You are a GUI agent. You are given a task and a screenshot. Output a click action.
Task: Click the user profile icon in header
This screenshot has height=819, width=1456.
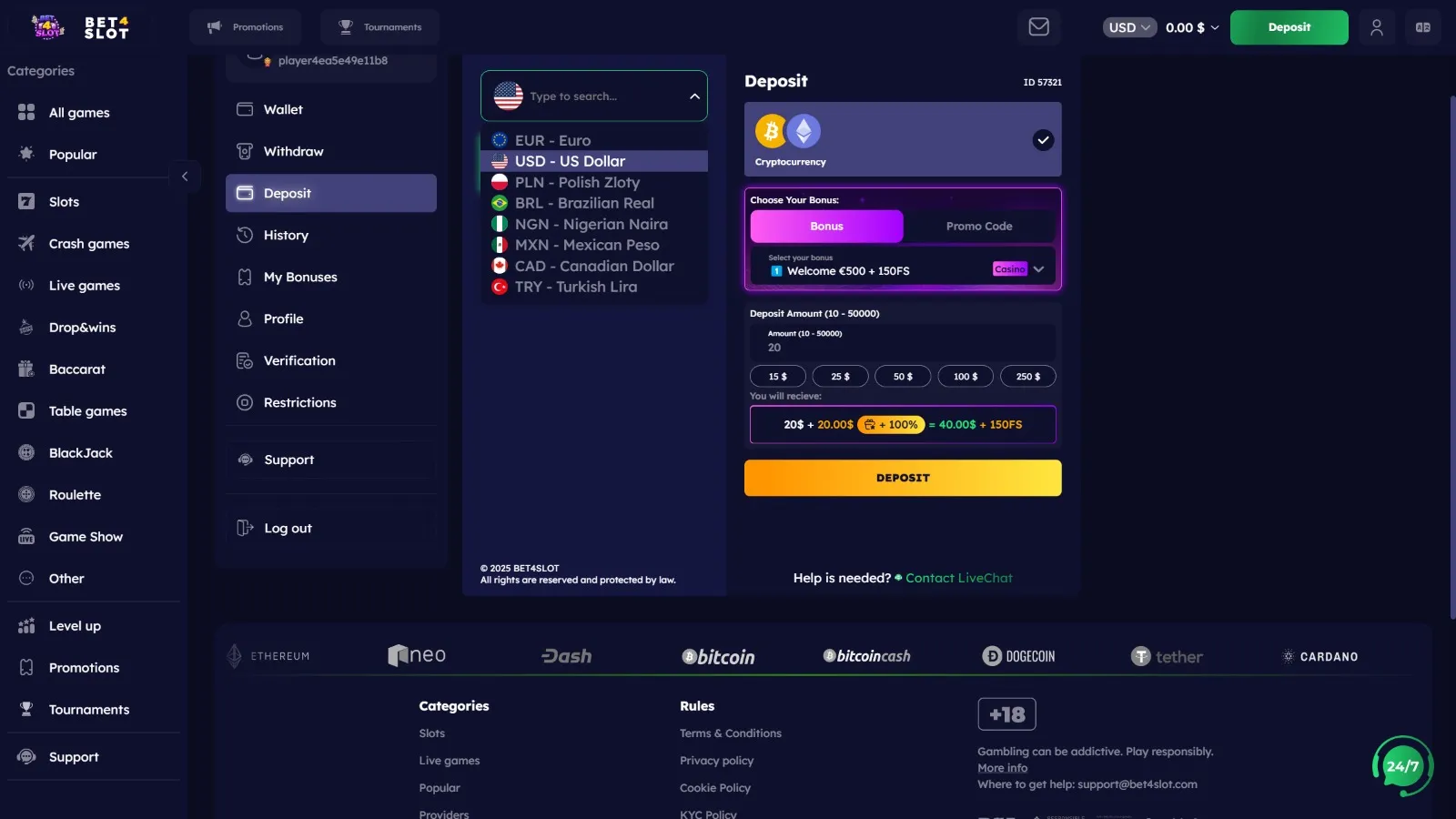click(x=1376, y=27)
